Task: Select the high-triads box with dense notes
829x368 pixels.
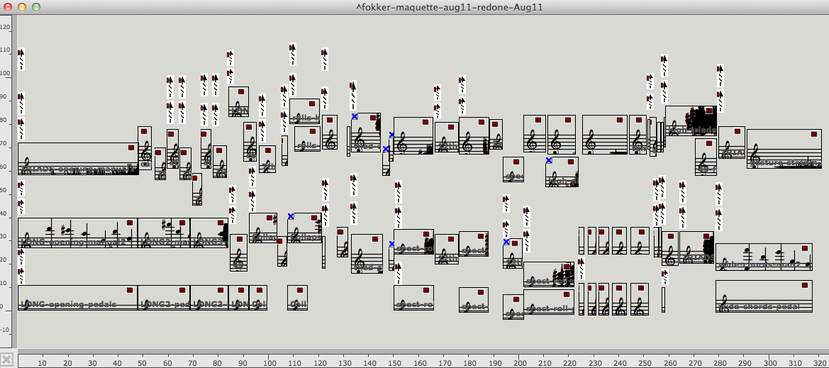Action: [690, 121]
